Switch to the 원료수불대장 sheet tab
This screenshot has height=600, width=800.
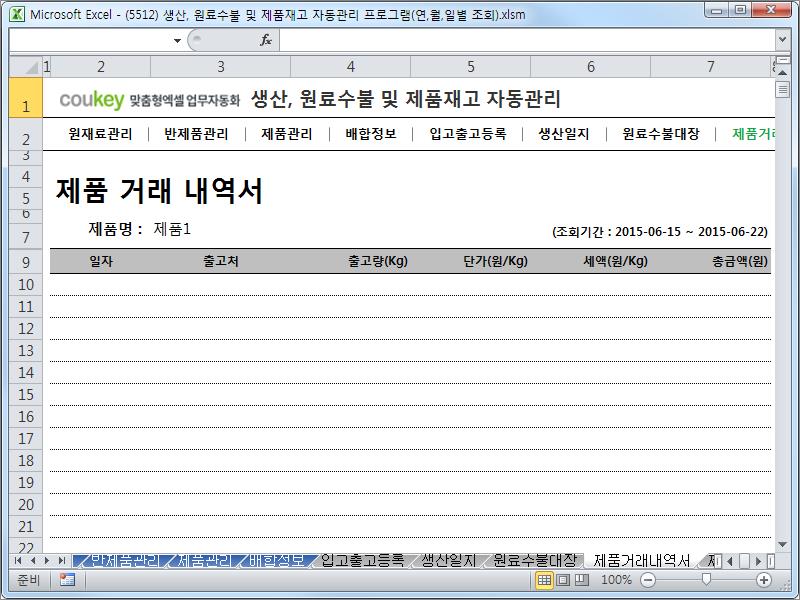535,561
